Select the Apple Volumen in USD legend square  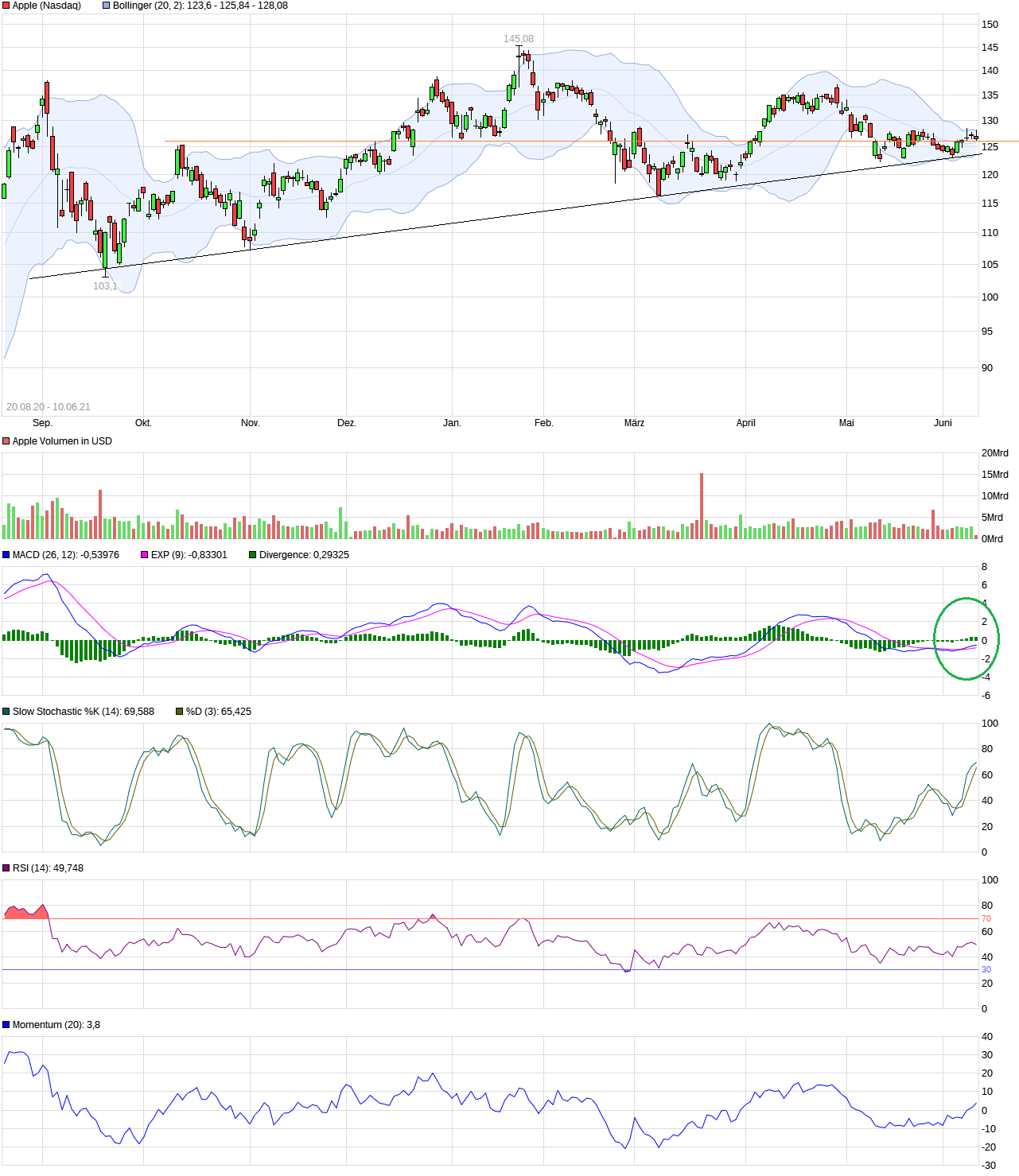[x=6, y=439]
